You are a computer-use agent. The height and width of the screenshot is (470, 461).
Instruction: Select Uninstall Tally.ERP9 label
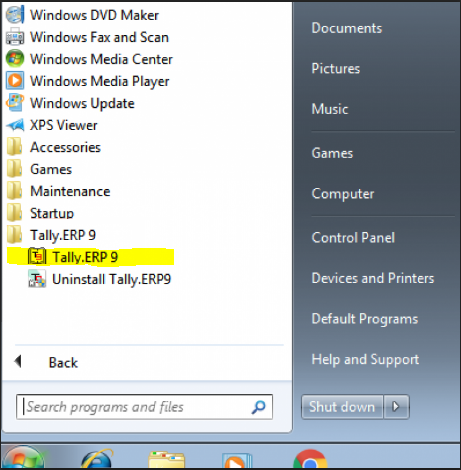coord(111,279)
